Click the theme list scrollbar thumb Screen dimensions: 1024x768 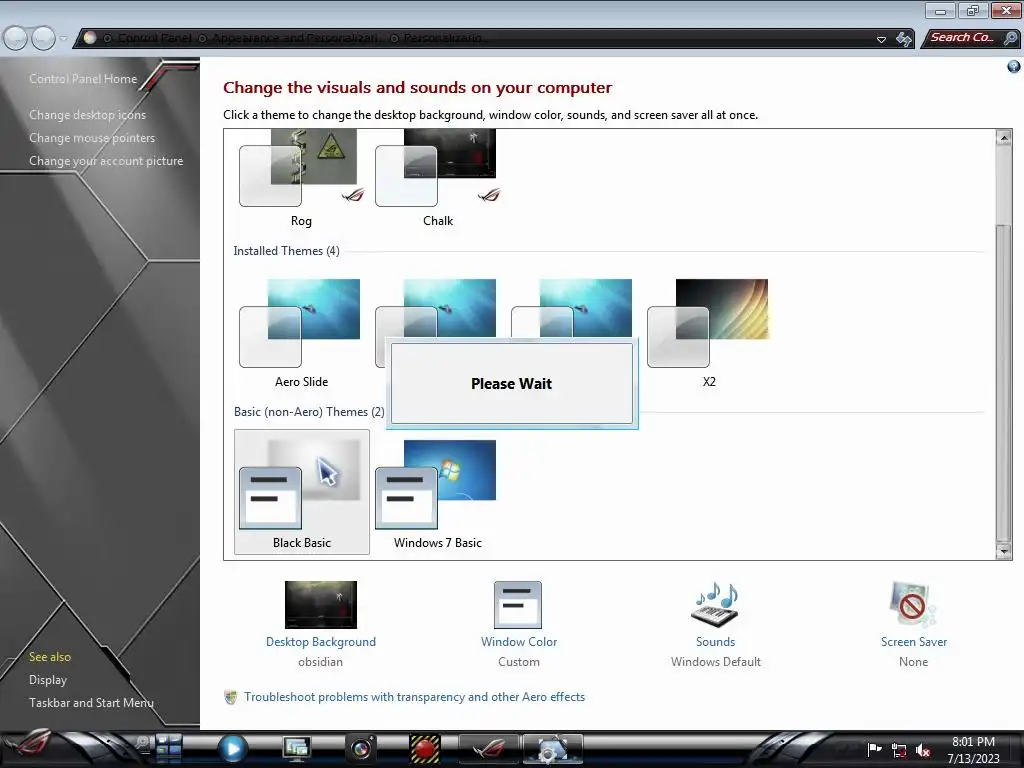[x=1004, y=382]
